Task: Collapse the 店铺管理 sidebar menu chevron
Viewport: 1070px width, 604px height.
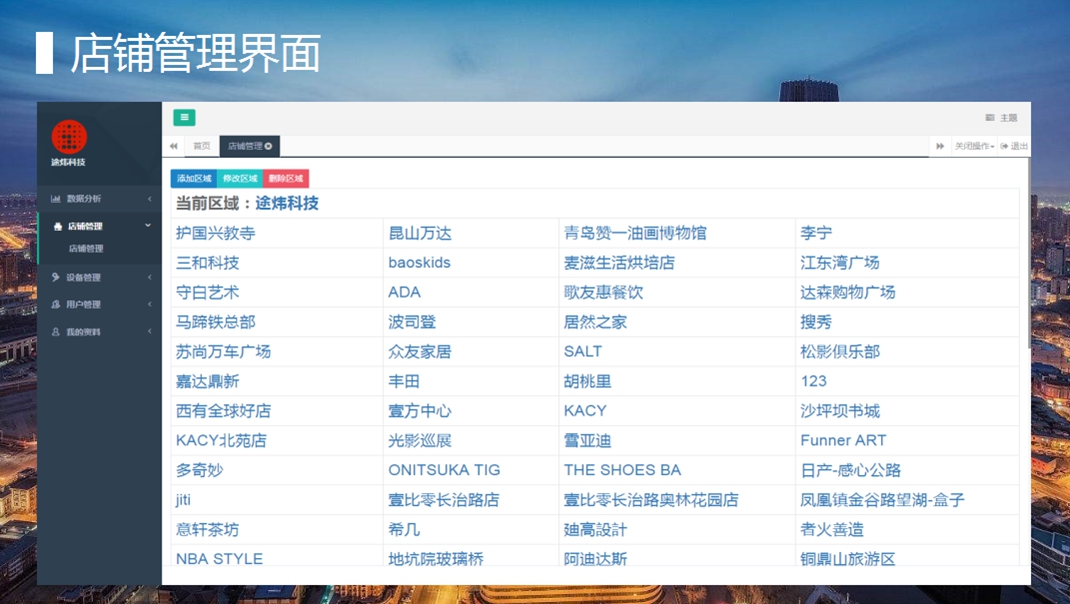Action: (x=148, y=226)
